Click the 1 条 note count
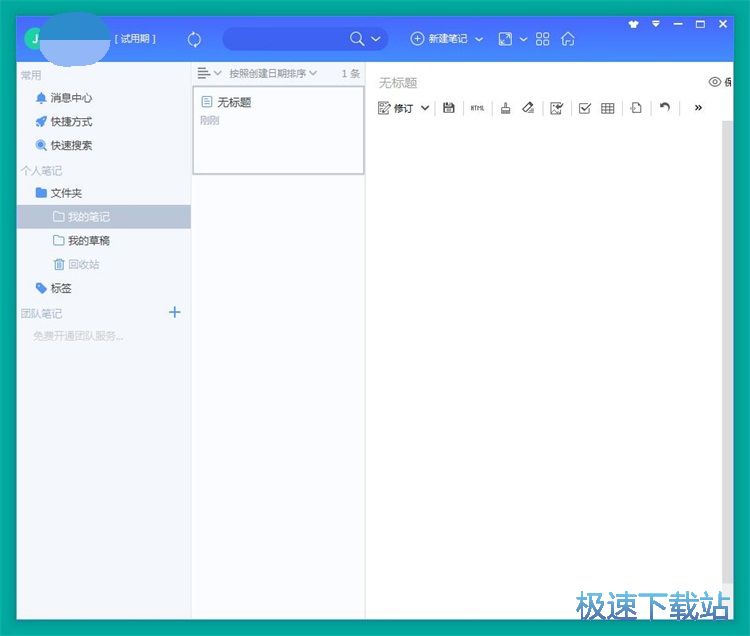 (x=351, y=73)
